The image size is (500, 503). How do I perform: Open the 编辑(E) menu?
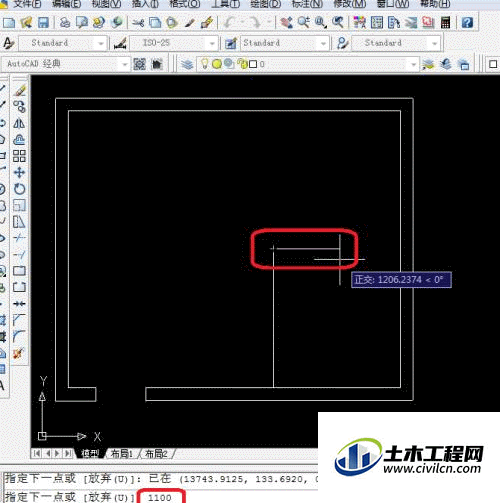67,4
